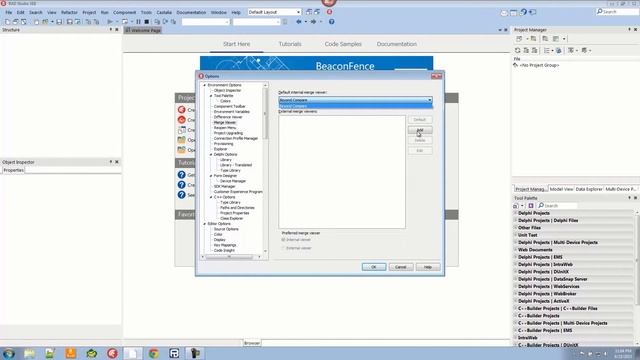Open the File menu
This screenshot has height=360, width=640.
pos(9,12)
